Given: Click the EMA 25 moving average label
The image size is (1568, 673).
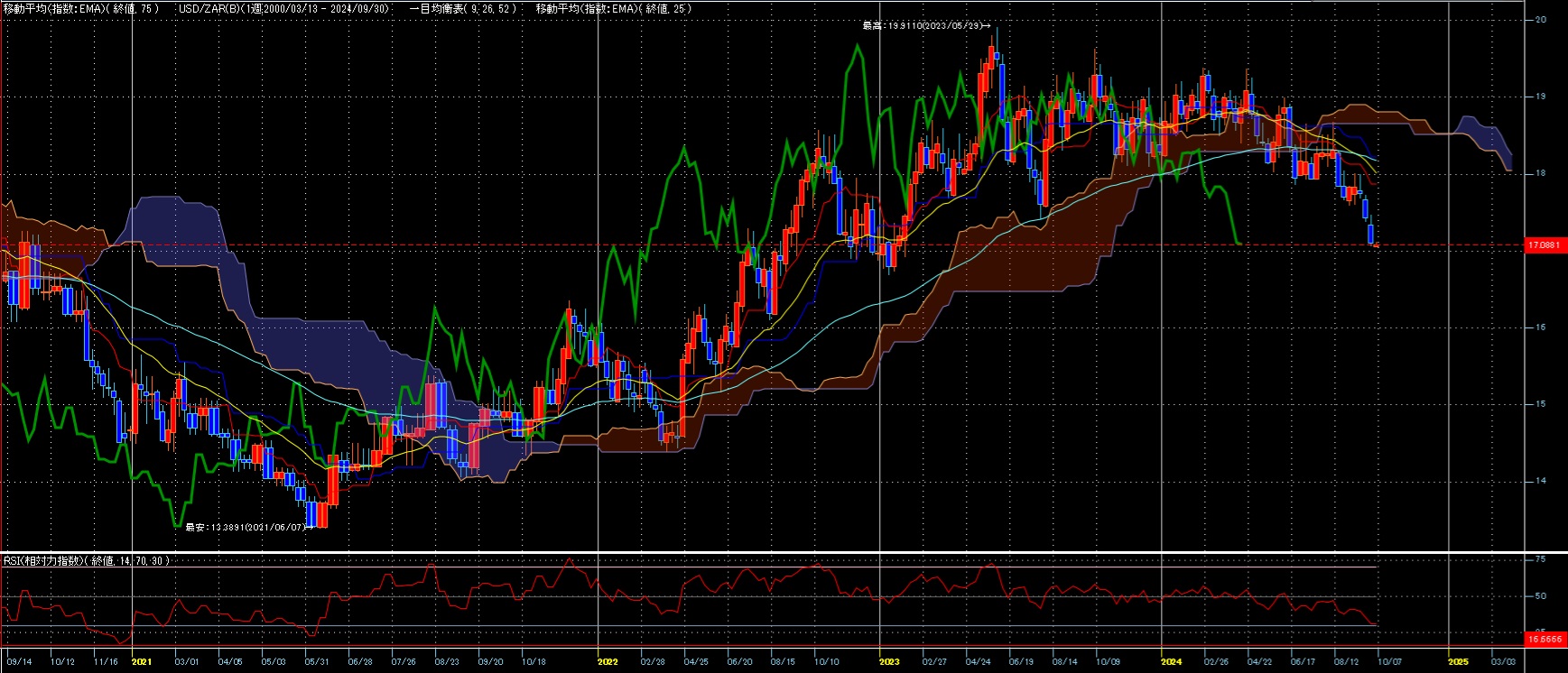Looking at the screenshot, I should pos(614,8).
